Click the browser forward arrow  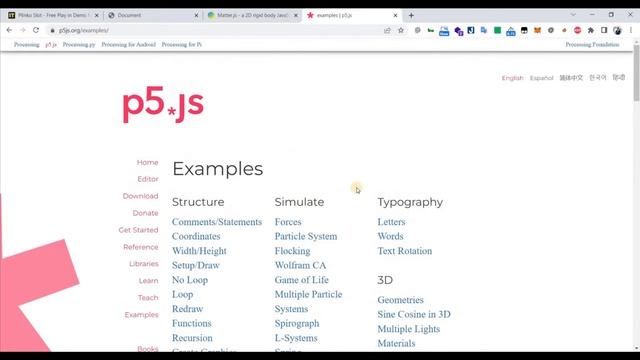[x=23, y=30]
